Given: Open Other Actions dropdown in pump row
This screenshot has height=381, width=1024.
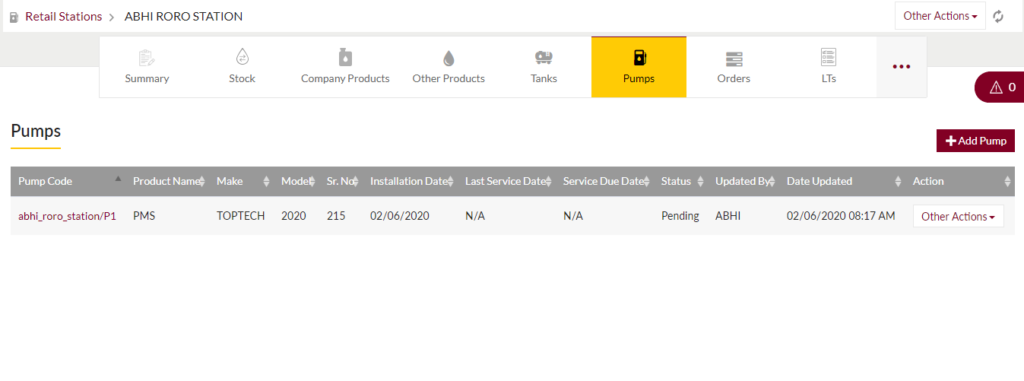Looking at the screenshot, I should tap(958, 216).
